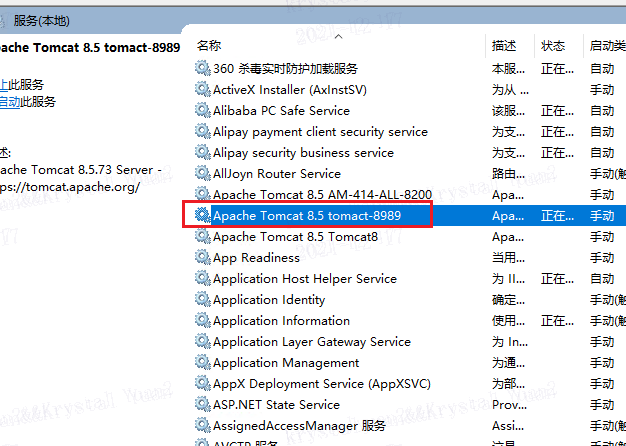
Task: Click gear icon of Application Information
Action: (203, 320)
